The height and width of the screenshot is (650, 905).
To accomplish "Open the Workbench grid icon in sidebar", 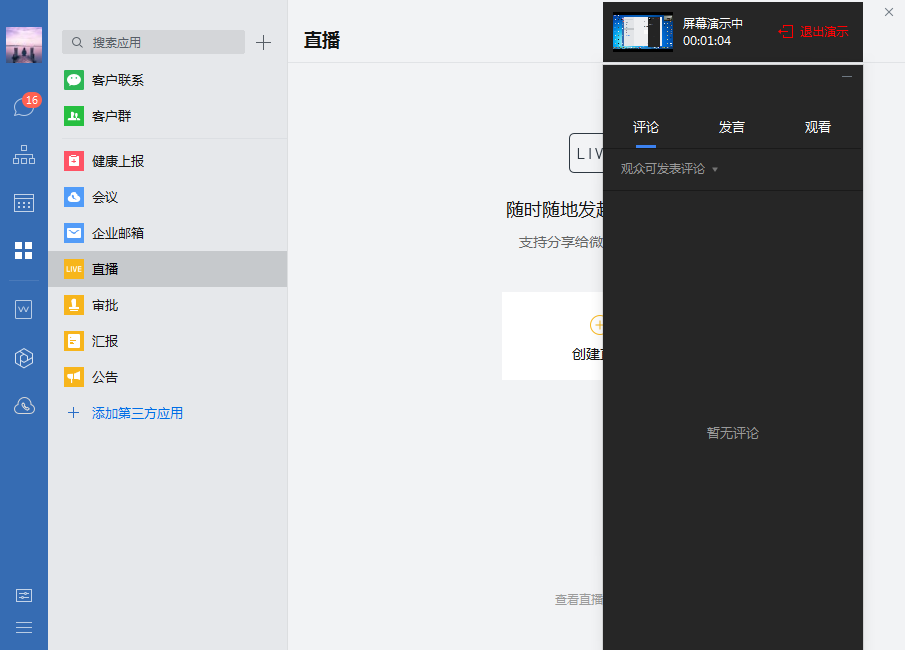I will 23,251.
